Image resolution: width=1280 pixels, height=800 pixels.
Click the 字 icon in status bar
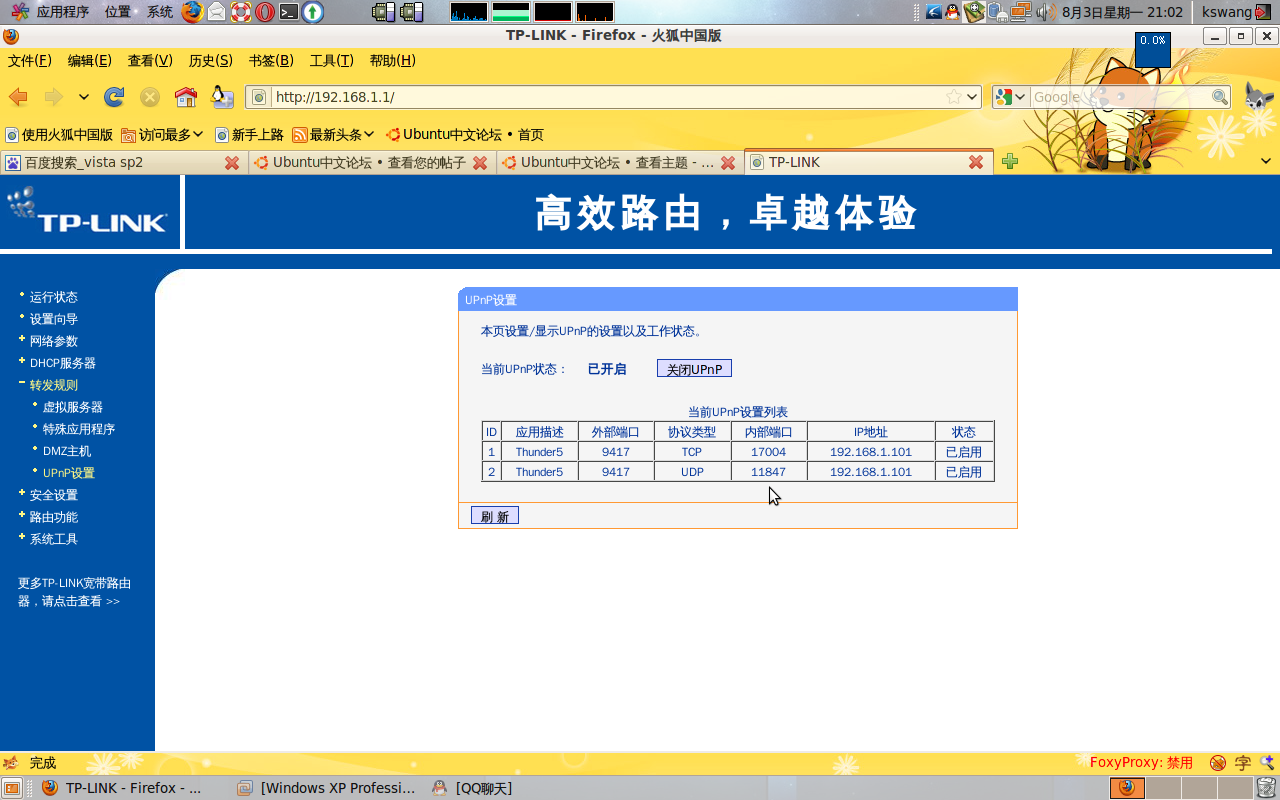1243,763
